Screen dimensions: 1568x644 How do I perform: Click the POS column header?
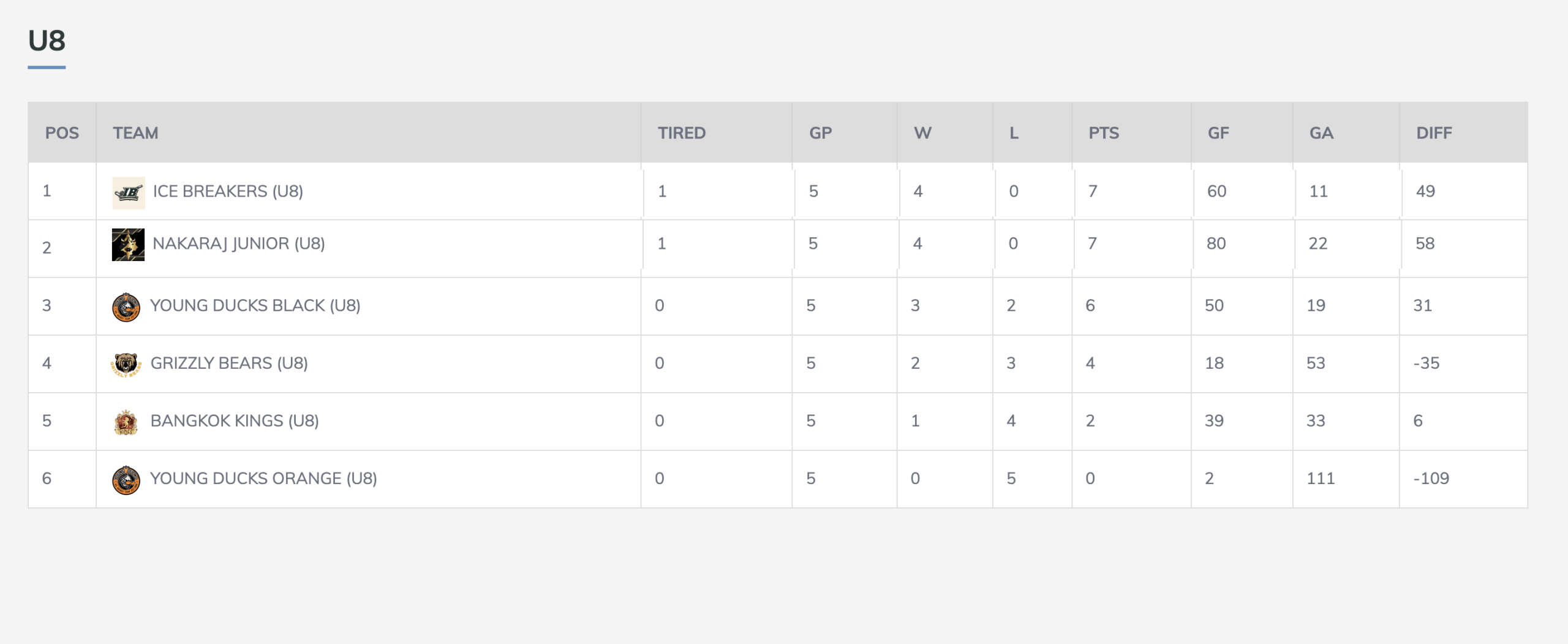click(62, 133)
